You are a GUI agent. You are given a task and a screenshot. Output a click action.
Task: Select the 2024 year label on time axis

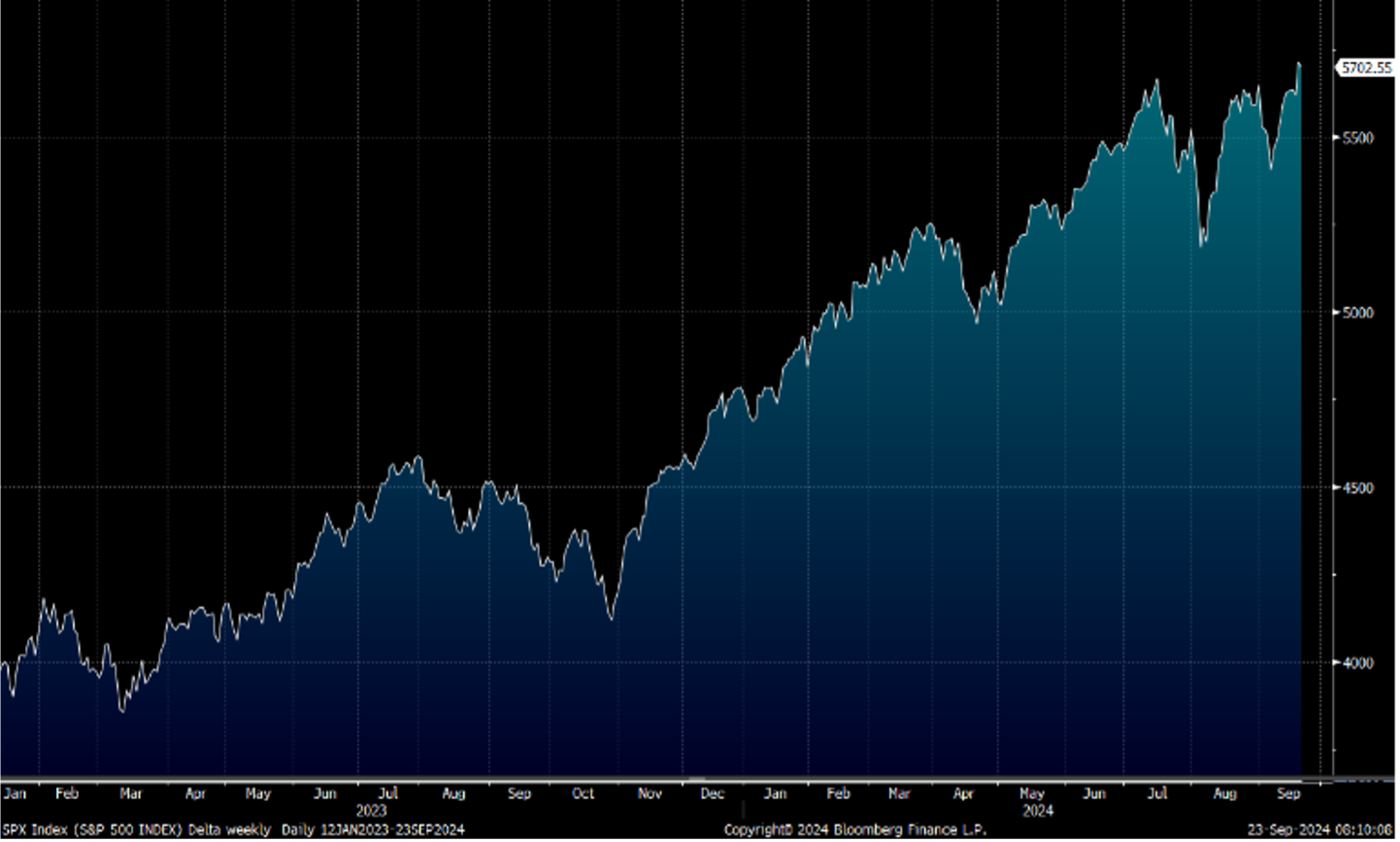(x=1037, y=810)
